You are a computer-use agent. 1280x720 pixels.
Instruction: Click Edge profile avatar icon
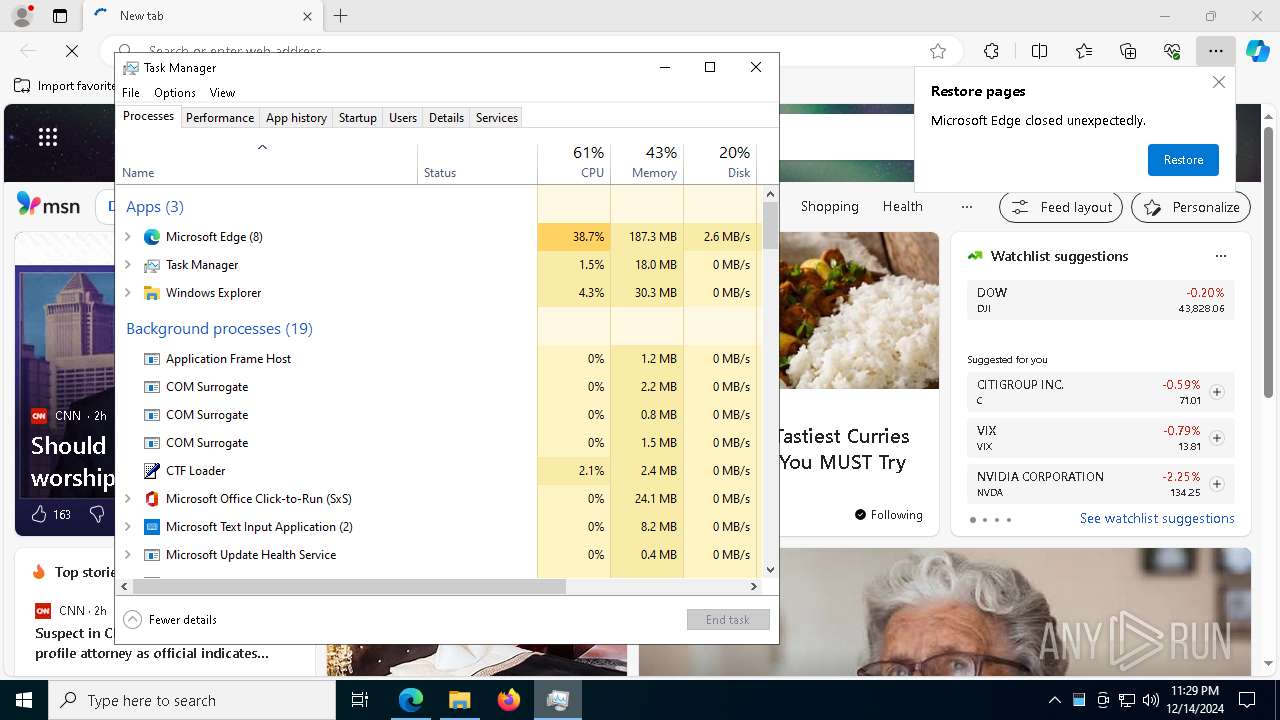click(x=21, y=16)
